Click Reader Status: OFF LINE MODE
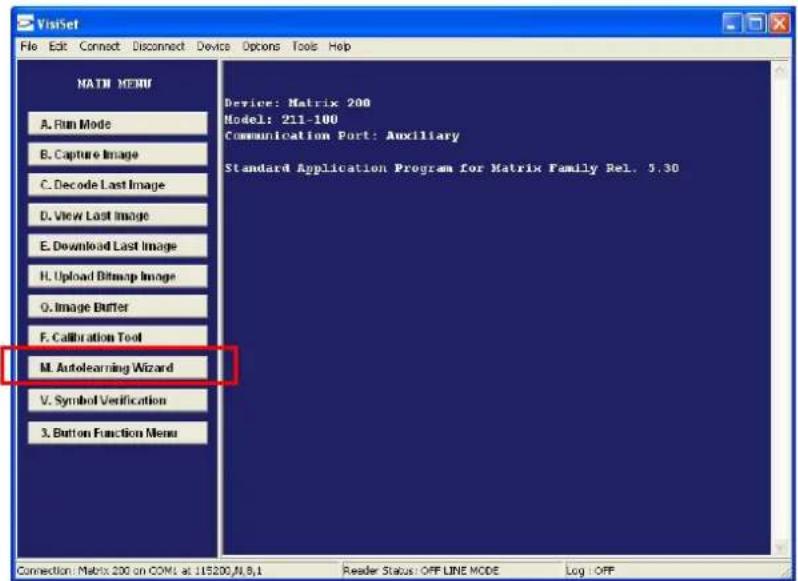 421,571
